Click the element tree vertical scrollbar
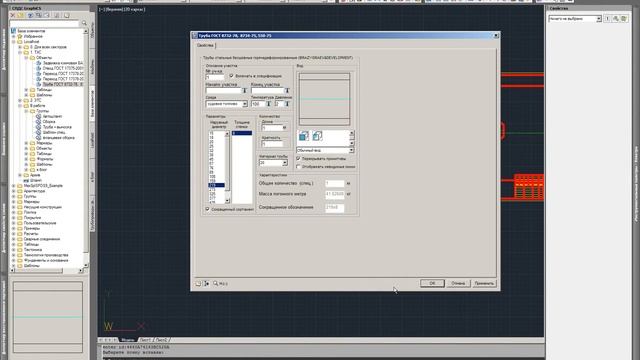Viewport: 640px width, 360px height. [86, 148]
